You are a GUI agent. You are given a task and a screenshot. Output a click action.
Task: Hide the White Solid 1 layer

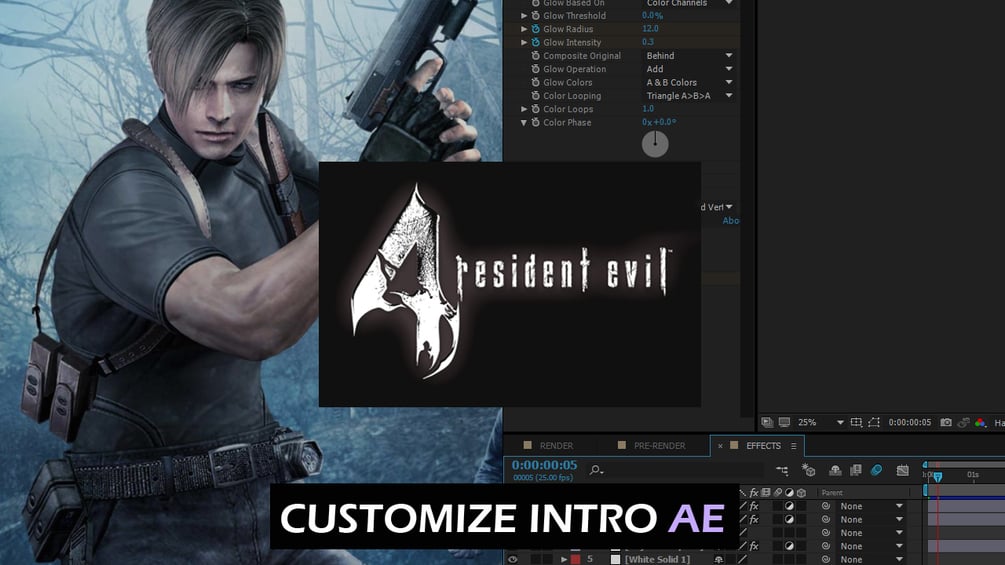click(513, 559)
